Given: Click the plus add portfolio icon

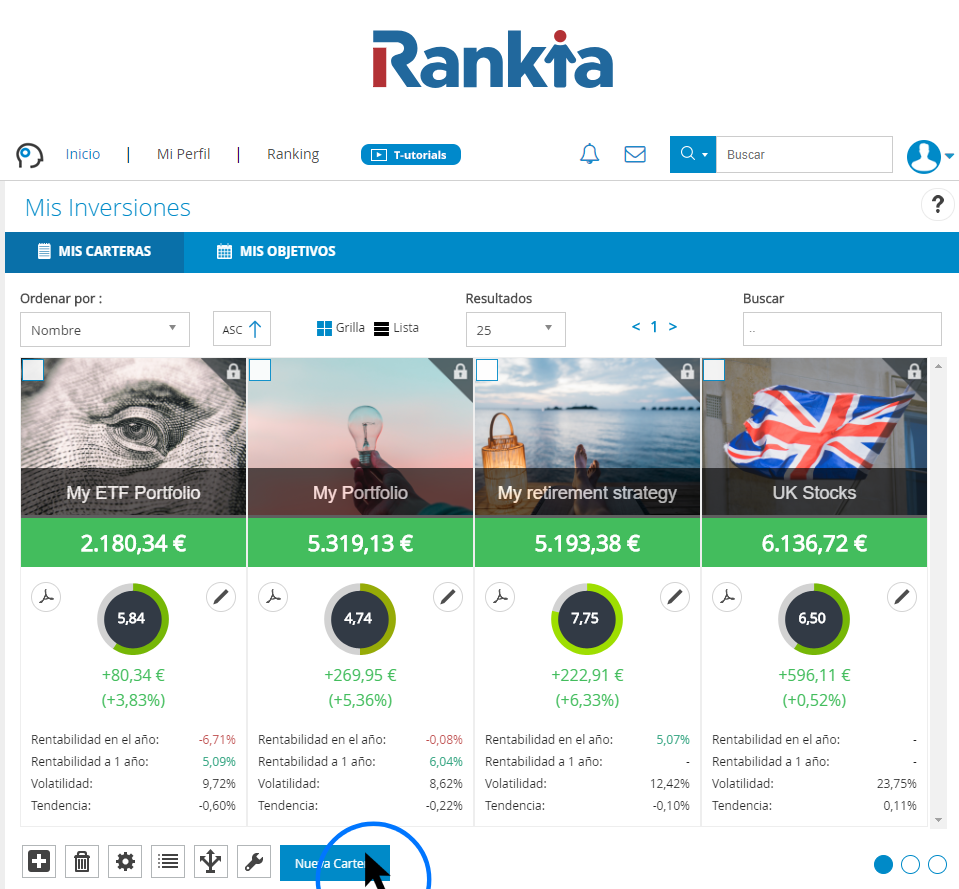Looking at the screenshot, I should [39, 861].
